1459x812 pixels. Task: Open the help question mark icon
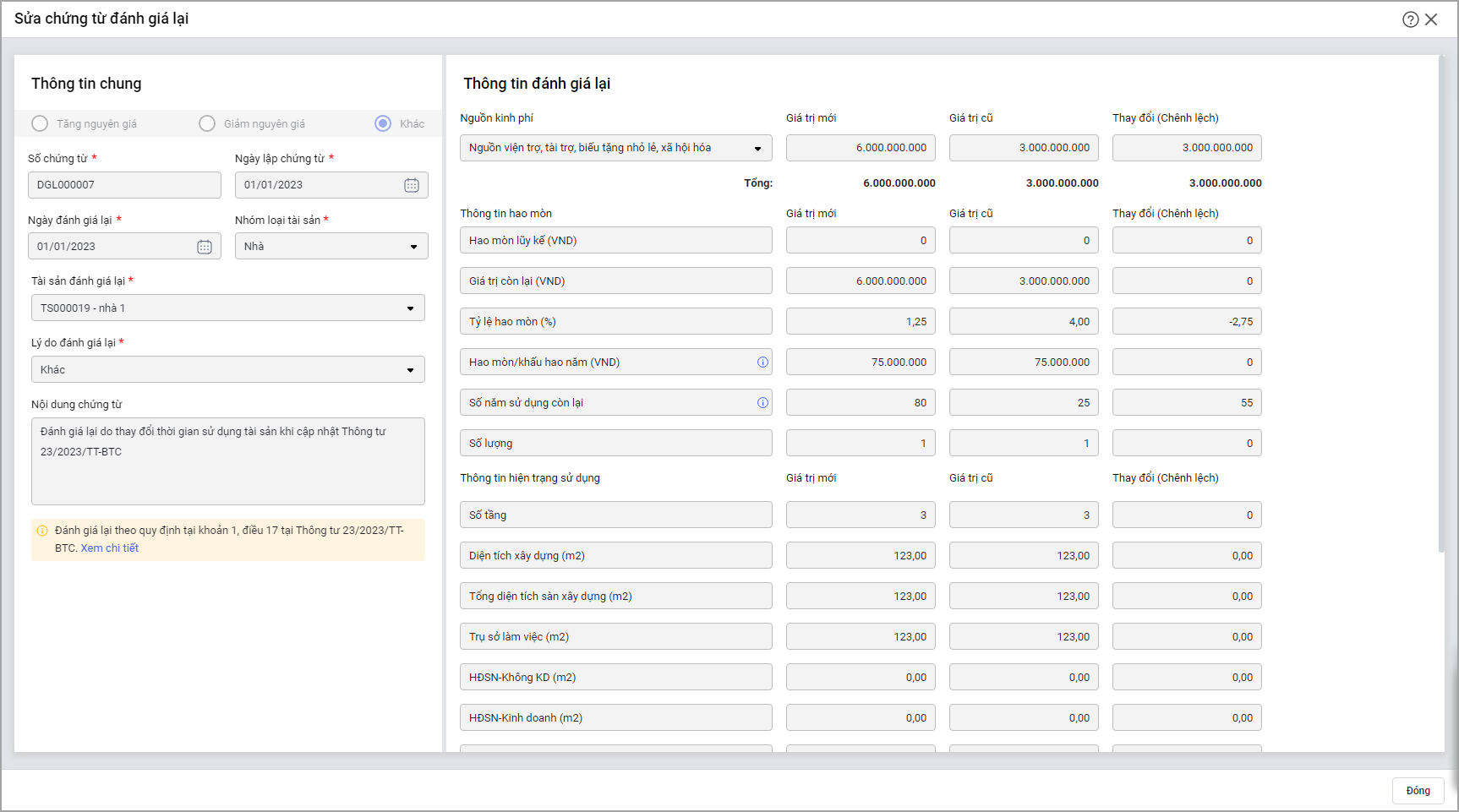click(x=1410, y=19)
